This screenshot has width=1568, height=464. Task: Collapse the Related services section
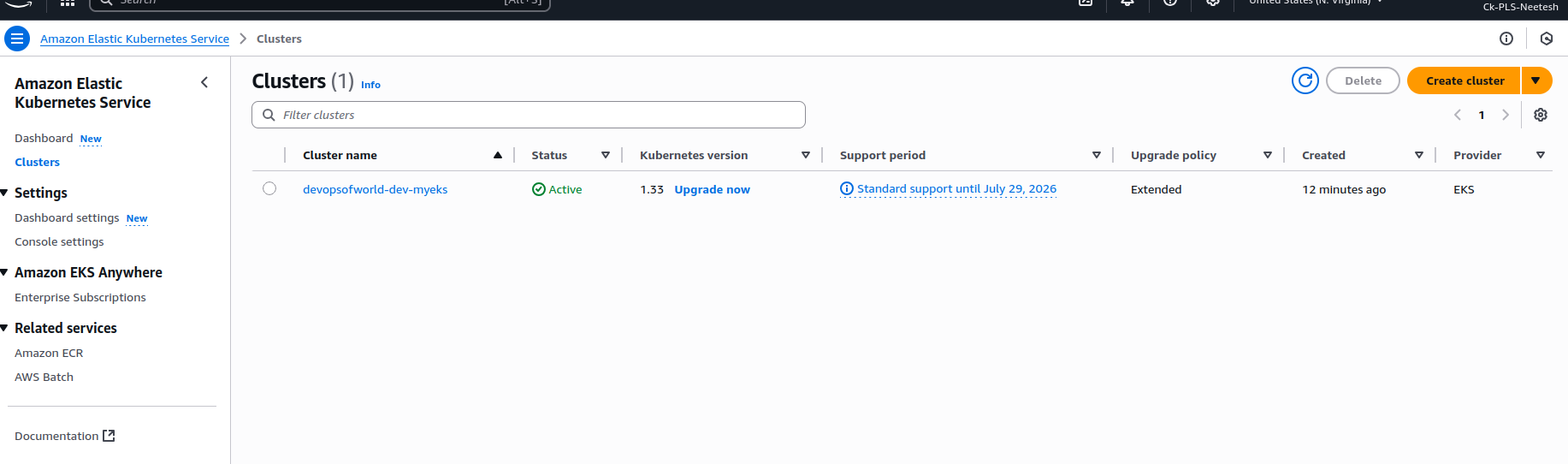4,328
